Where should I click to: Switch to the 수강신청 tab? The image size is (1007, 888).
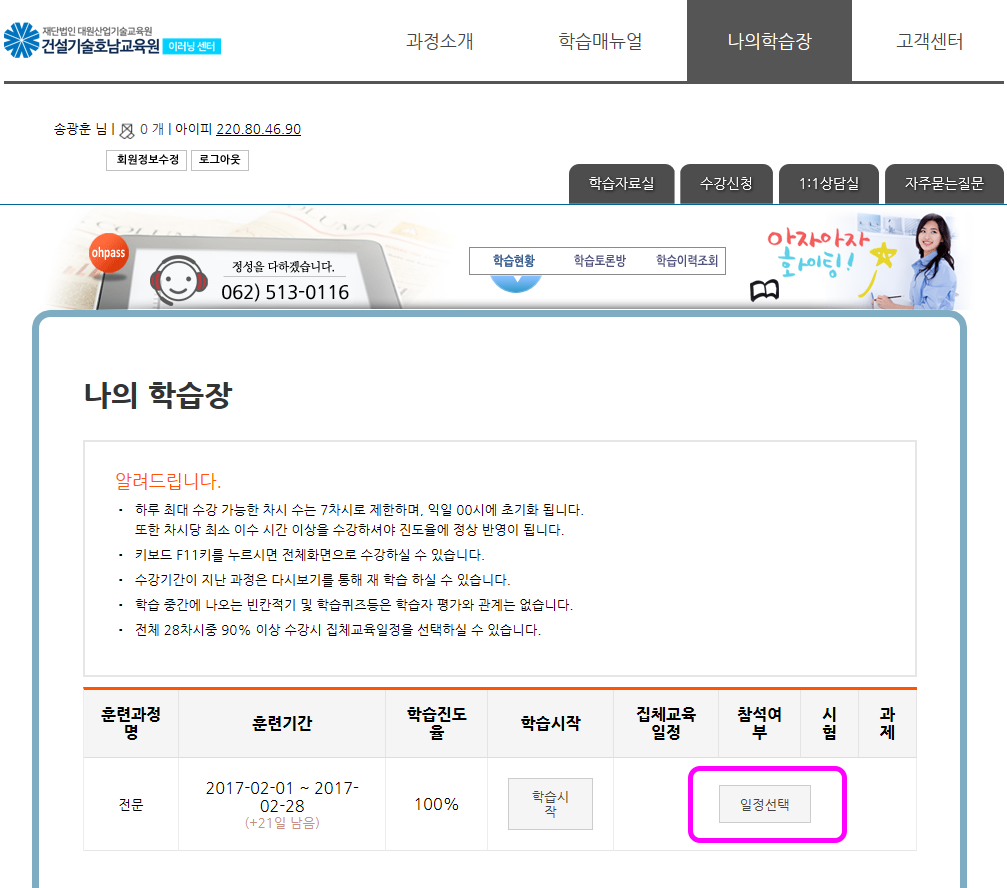725,184
